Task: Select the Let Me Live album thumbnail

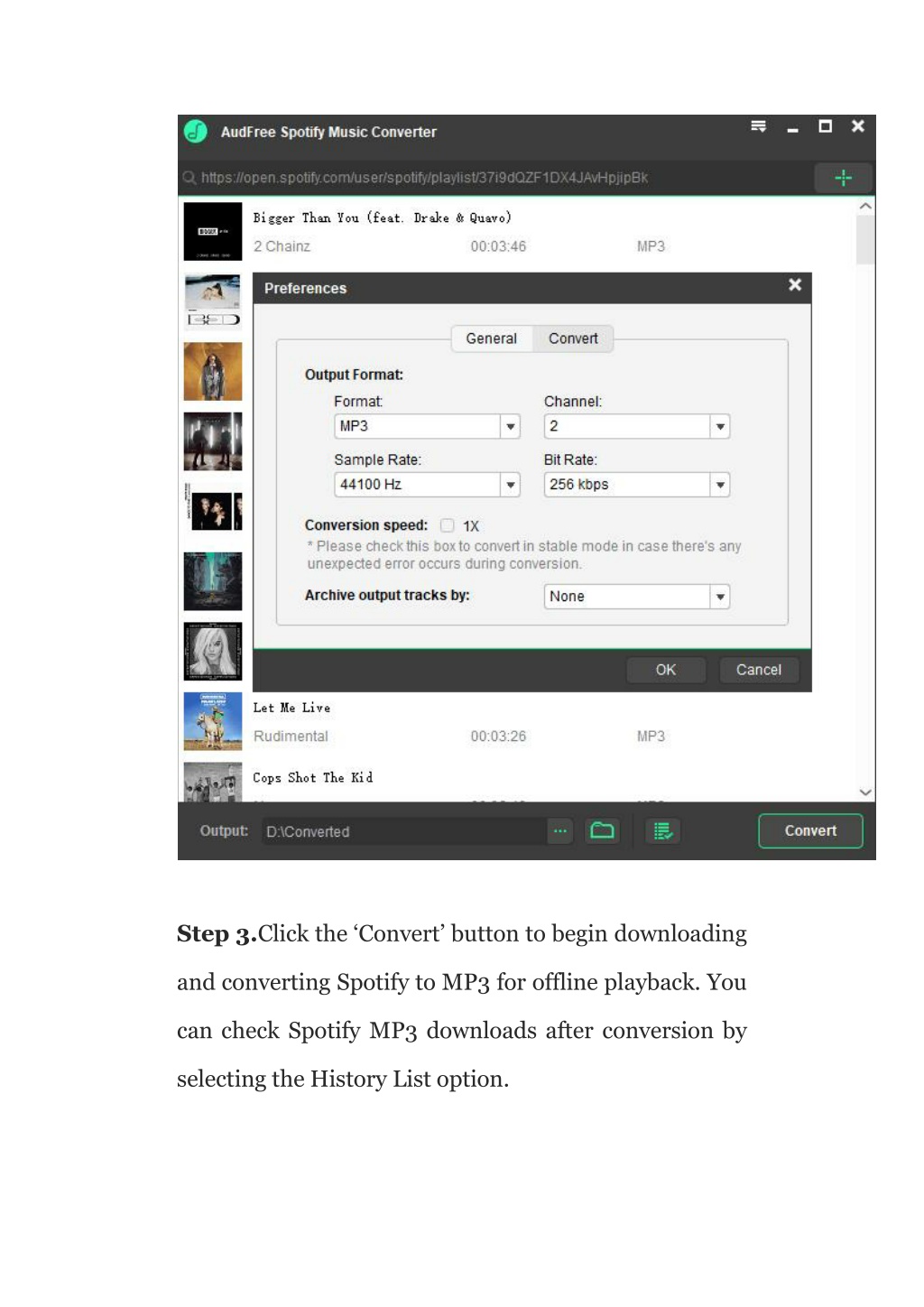Action: [213, 721]
